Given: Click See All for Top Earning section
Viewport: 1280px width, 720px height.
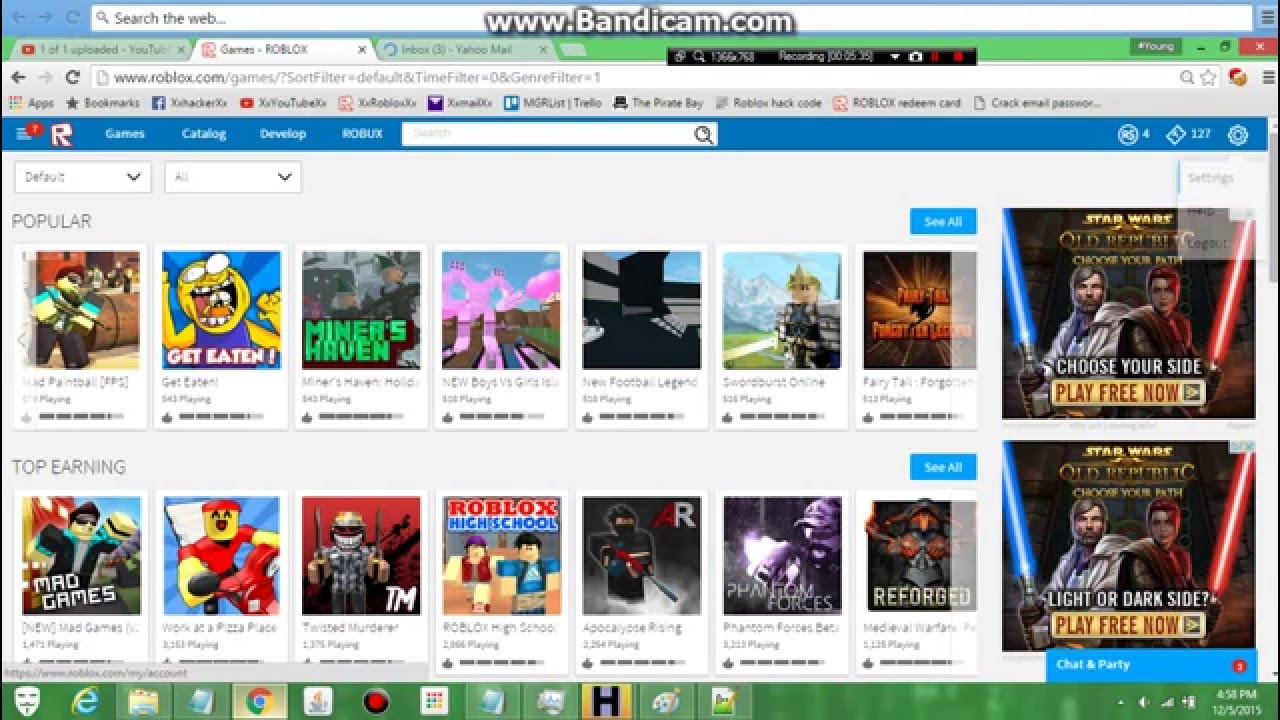Looking at the screenshot, I should [943, 467].
